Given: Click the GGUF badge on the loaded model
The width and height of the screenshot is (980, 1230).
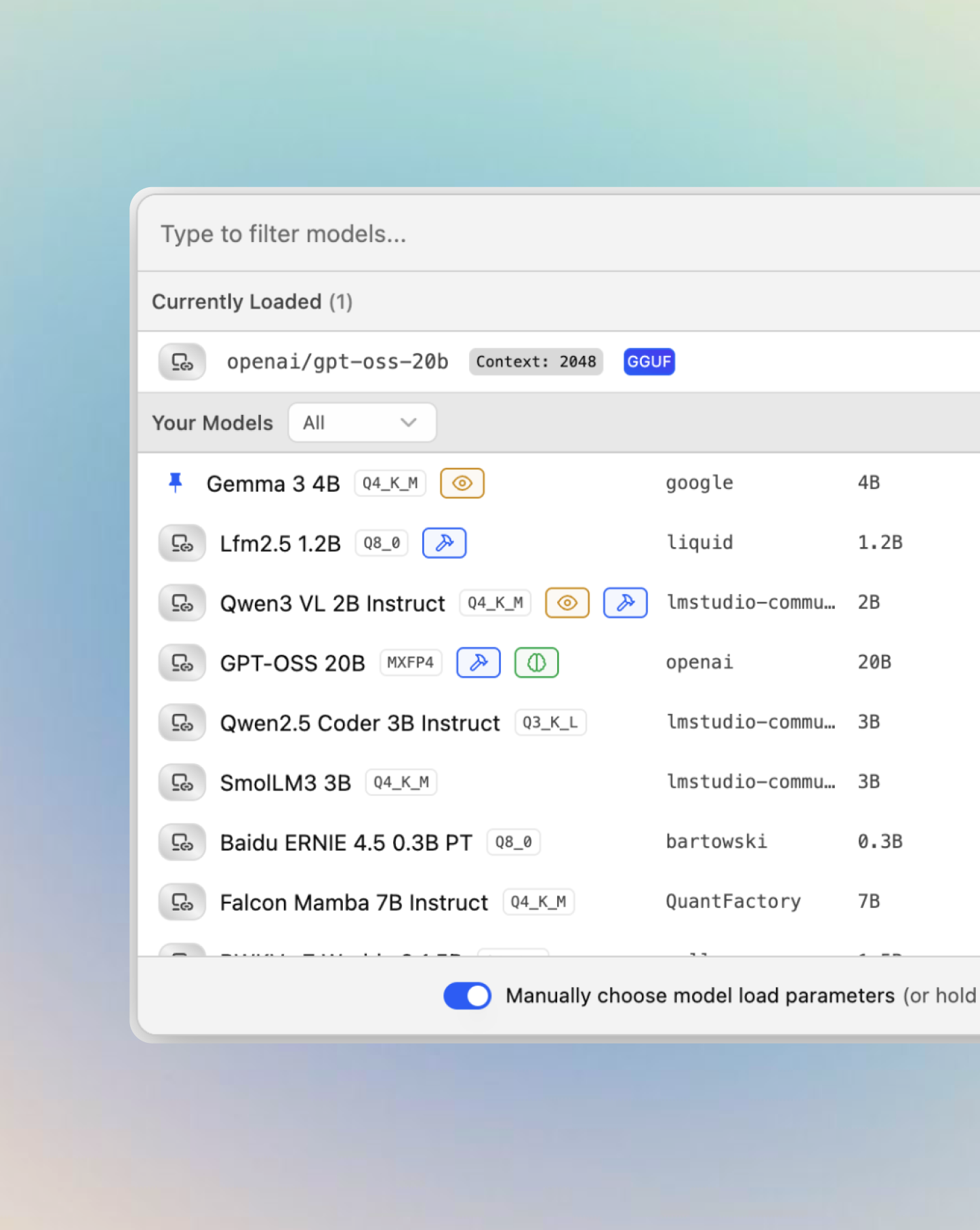Looking at the screenshot, I should click(x=649, y=362).
